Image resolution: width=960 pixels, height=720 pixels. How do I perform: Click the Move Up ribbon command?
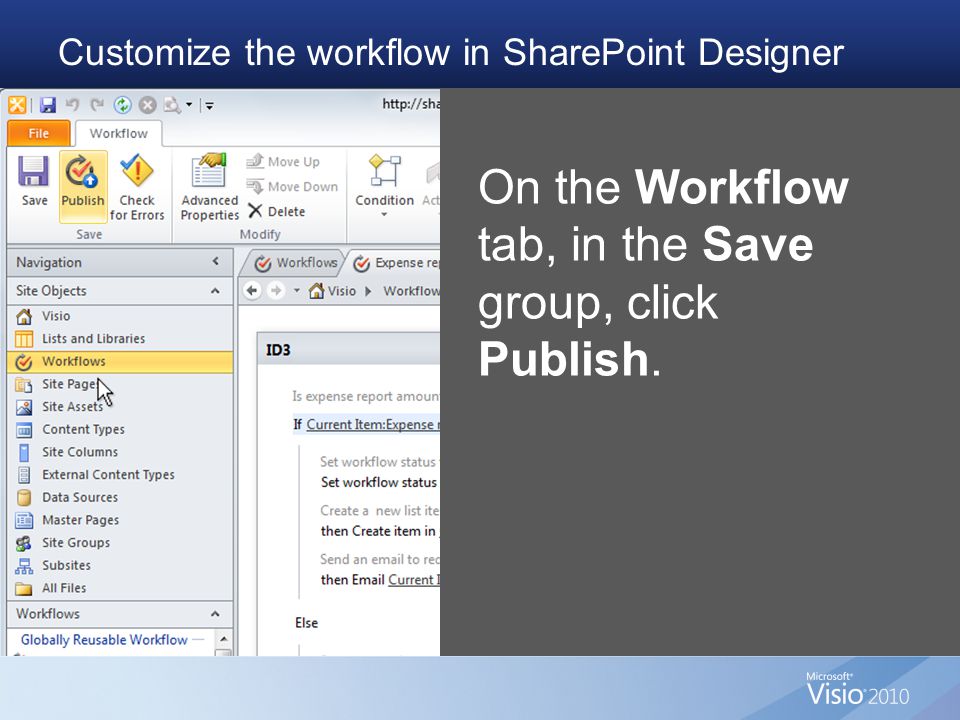pyautogui.click(x=283, y=162)
